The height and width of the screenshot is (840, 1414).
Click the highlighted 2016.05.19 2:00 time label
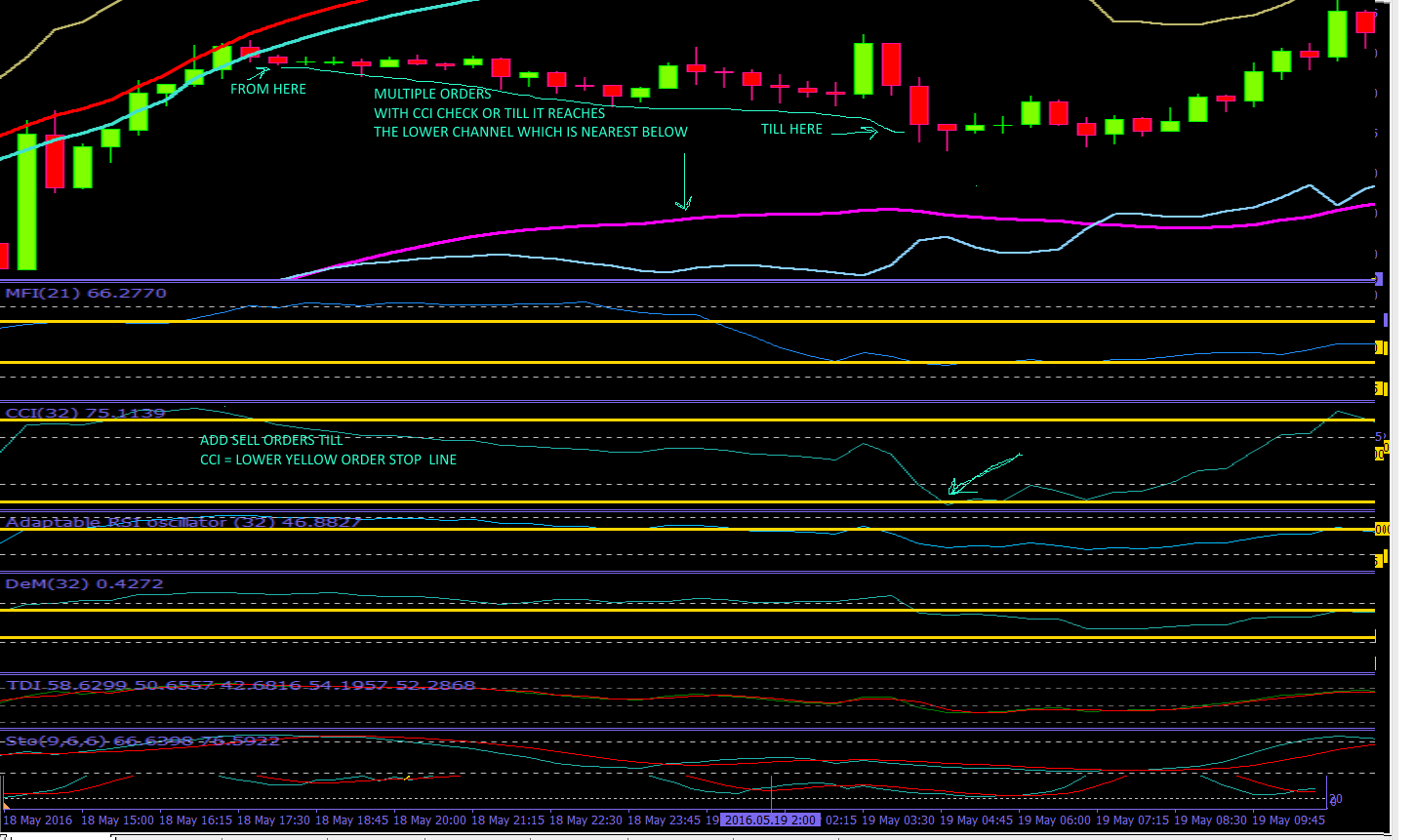pos(770,820)
